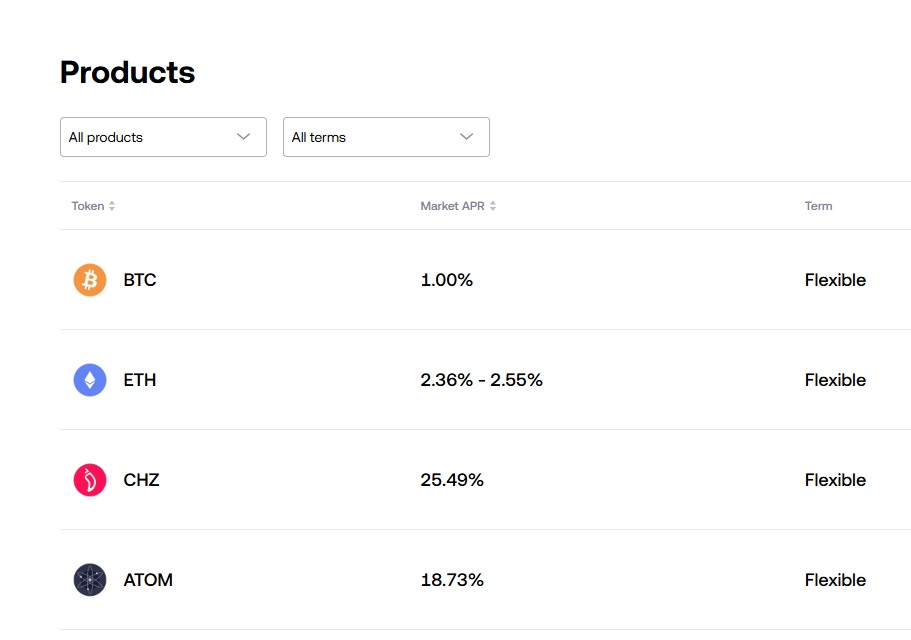Image resolution: width=911 pixels, height=640 pixels.
Task: Click the Bitcoin token icon
Action: pyautogui.click(x=90, y=280)
